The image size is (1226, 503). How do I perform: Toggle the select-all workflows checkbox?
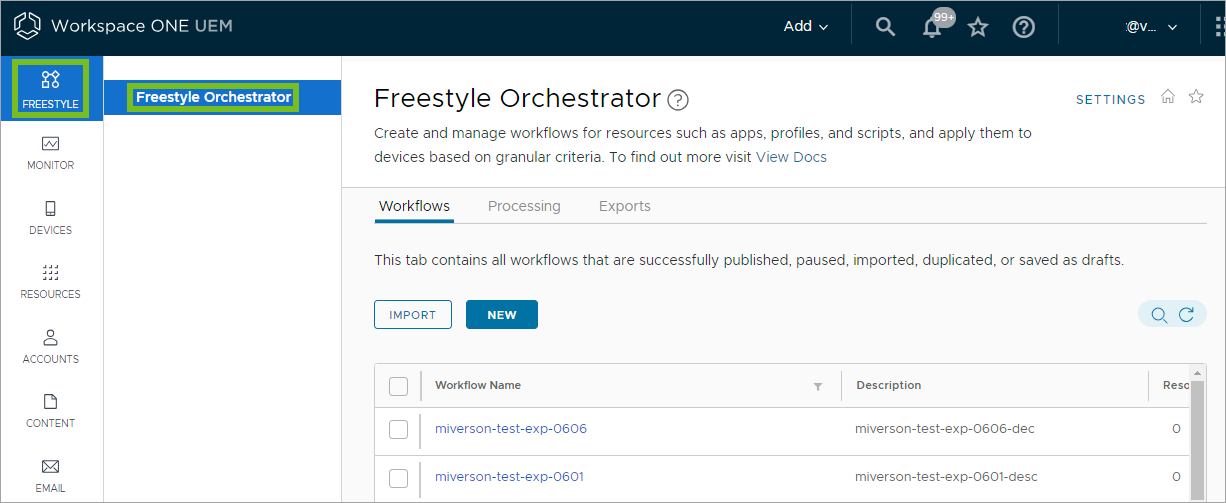398,386
